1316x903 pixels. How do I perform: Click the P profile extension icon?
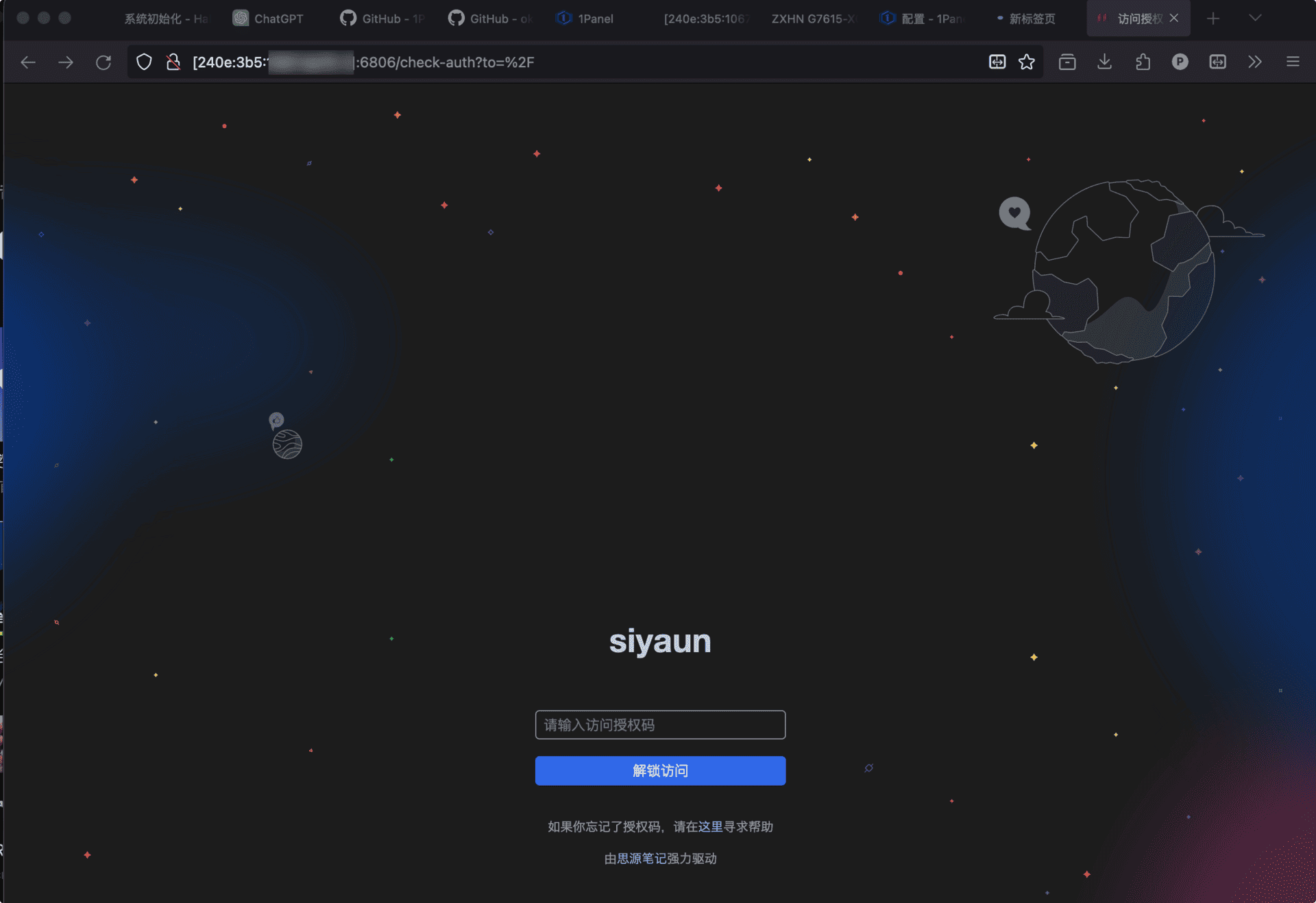(x=1180, y=62)
